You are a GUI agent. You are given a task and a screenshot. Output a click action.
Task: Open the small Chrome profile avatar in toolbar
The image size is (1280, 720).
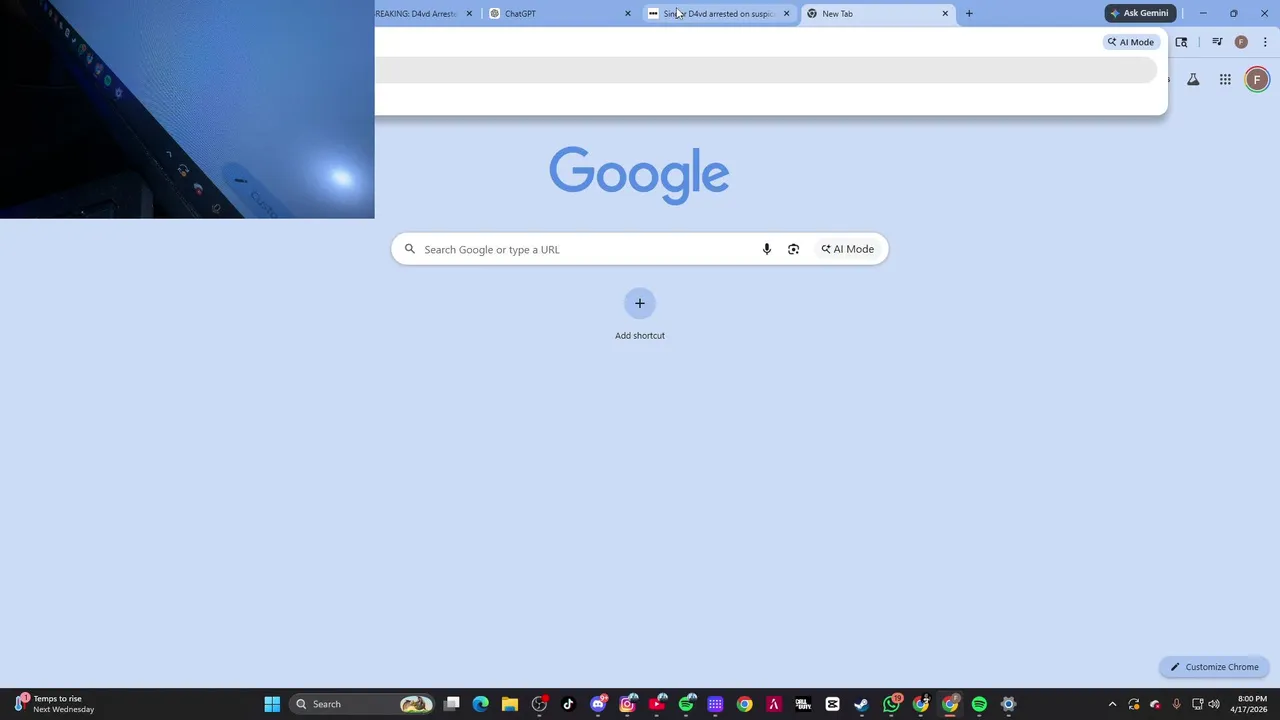point(1241,42)
